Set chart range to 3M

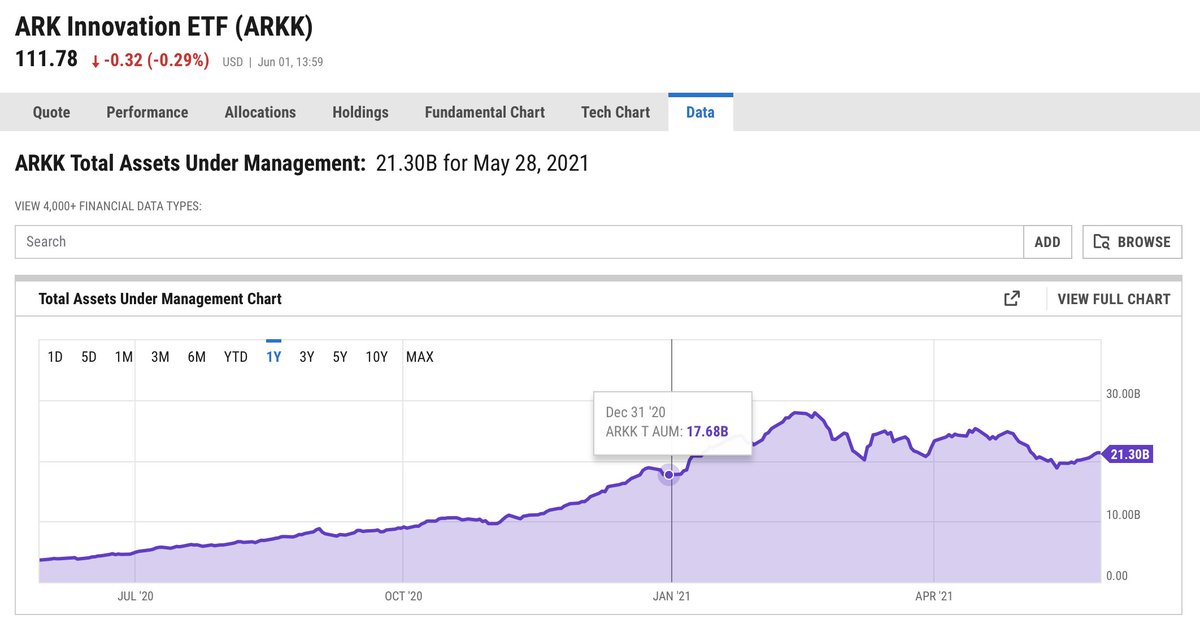[160, 357]
